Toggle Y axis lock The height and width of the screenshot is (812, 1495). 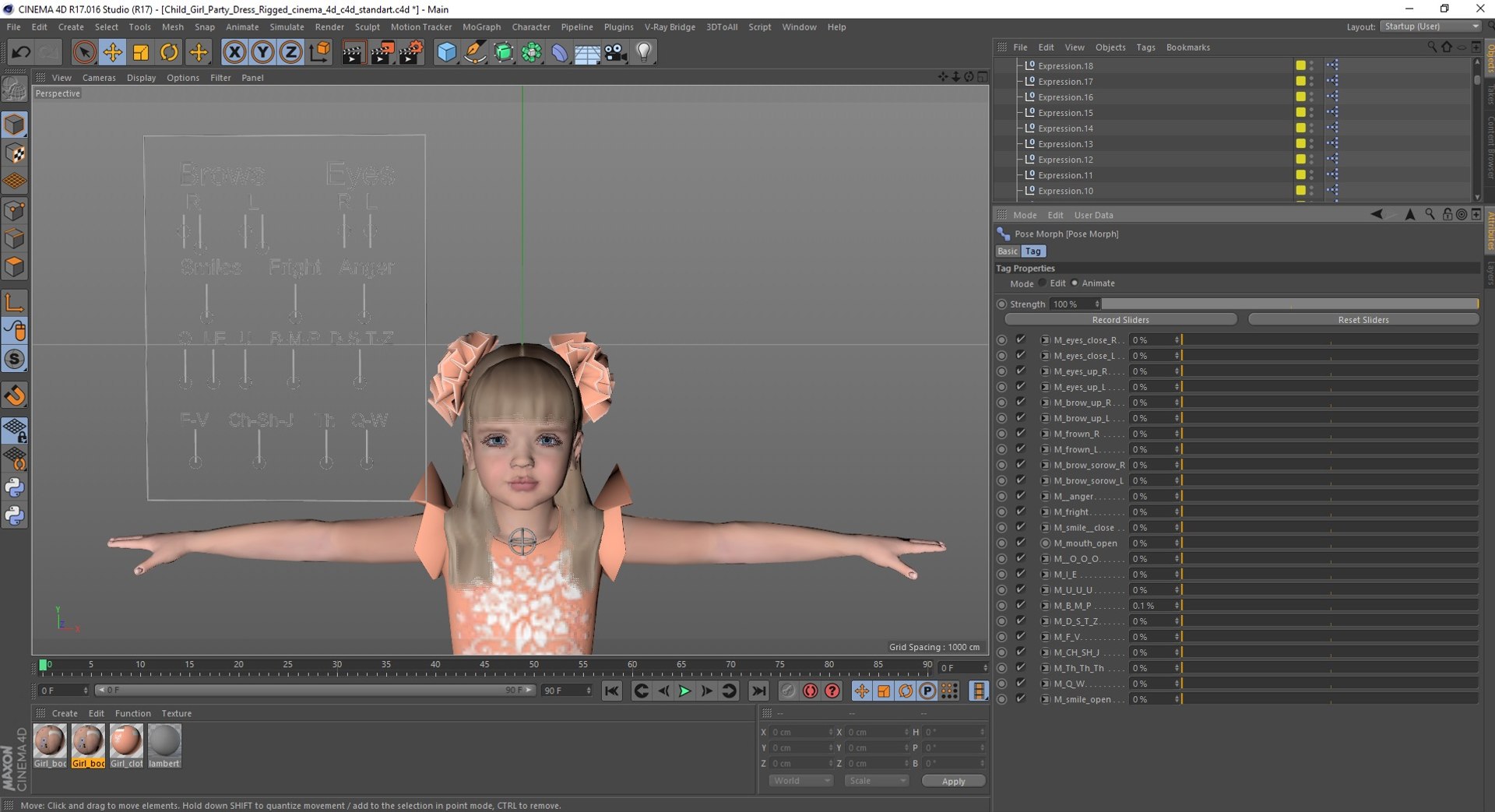pos(262,52)
